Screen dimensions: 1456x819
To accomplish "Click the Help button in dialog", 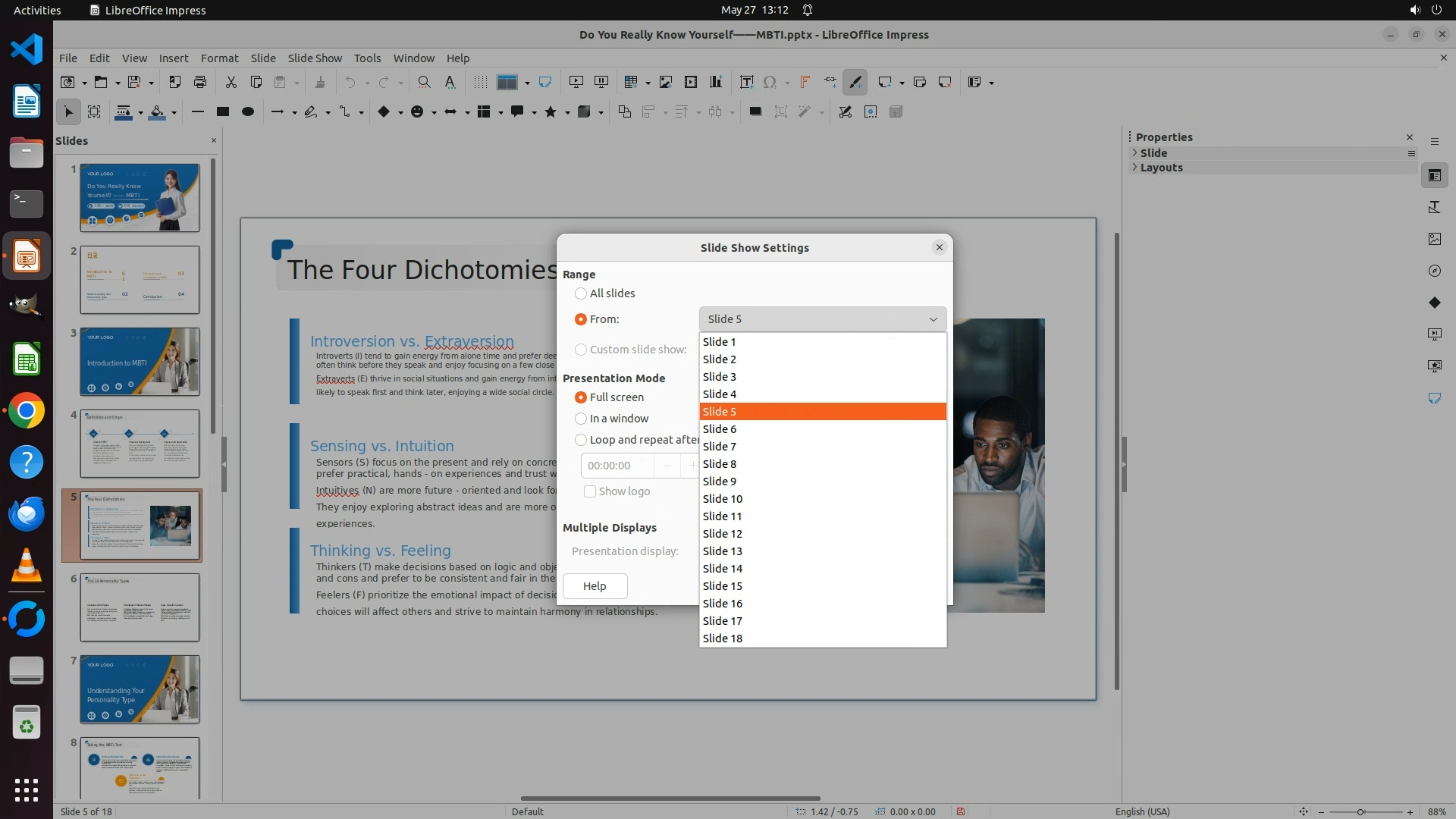I will click(595, 586).
